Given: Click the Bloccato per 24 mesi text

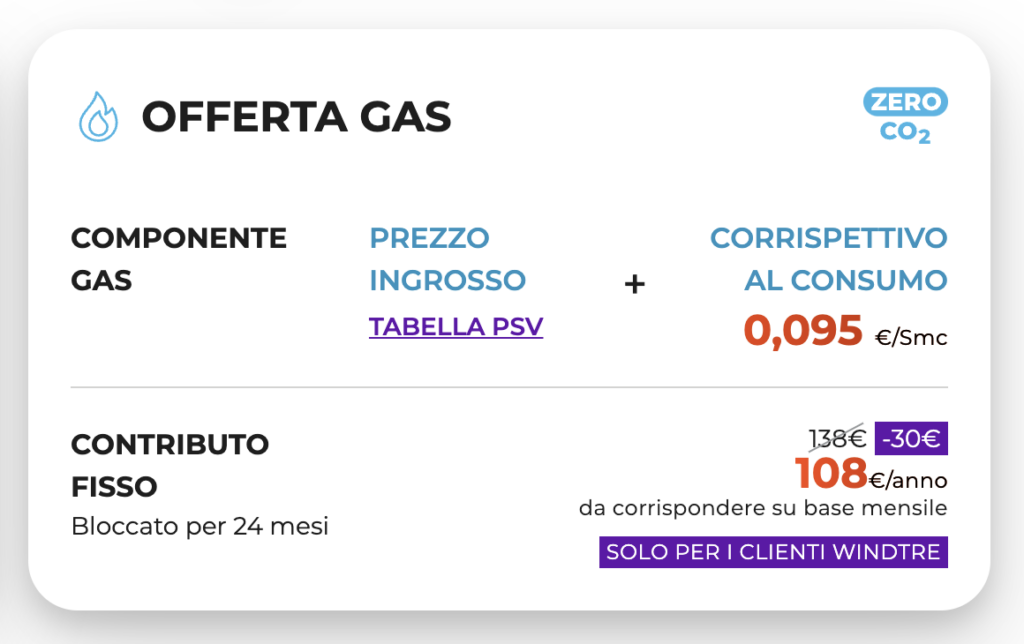Looking at the screenshot, I should click(200, 526).
